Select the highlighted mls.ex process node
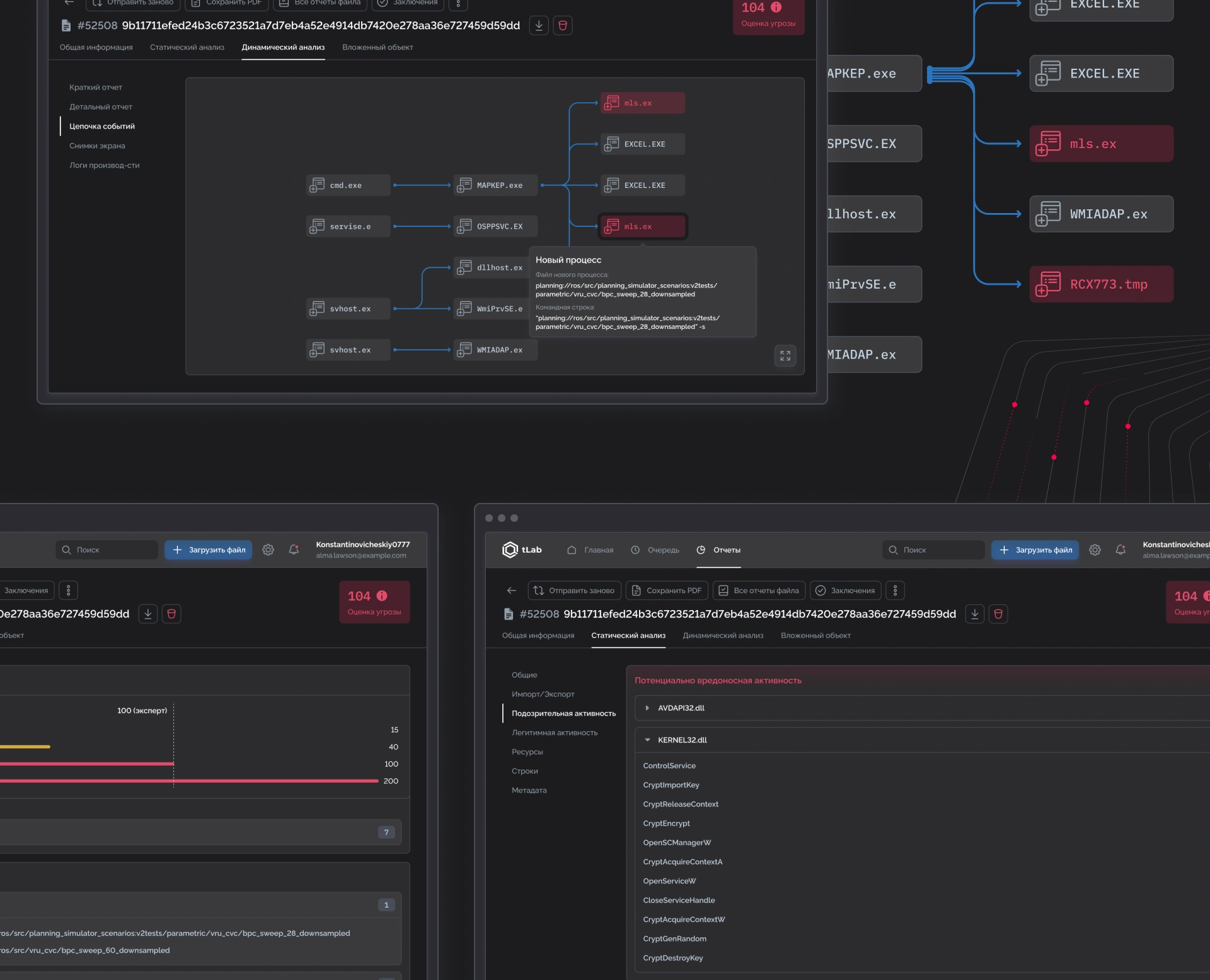The image size is (1210, 980). 642,227
